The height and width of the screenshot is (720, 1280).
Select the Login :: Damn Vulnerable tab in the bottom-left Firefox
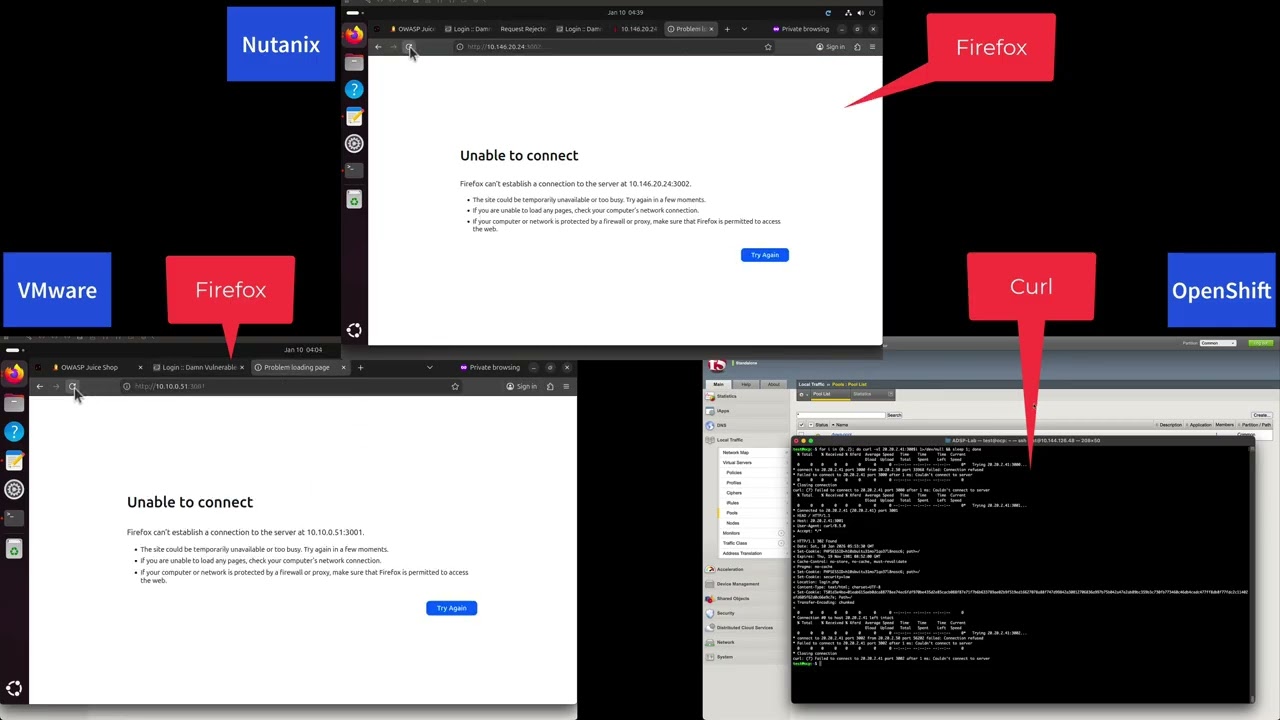(198, 367)
